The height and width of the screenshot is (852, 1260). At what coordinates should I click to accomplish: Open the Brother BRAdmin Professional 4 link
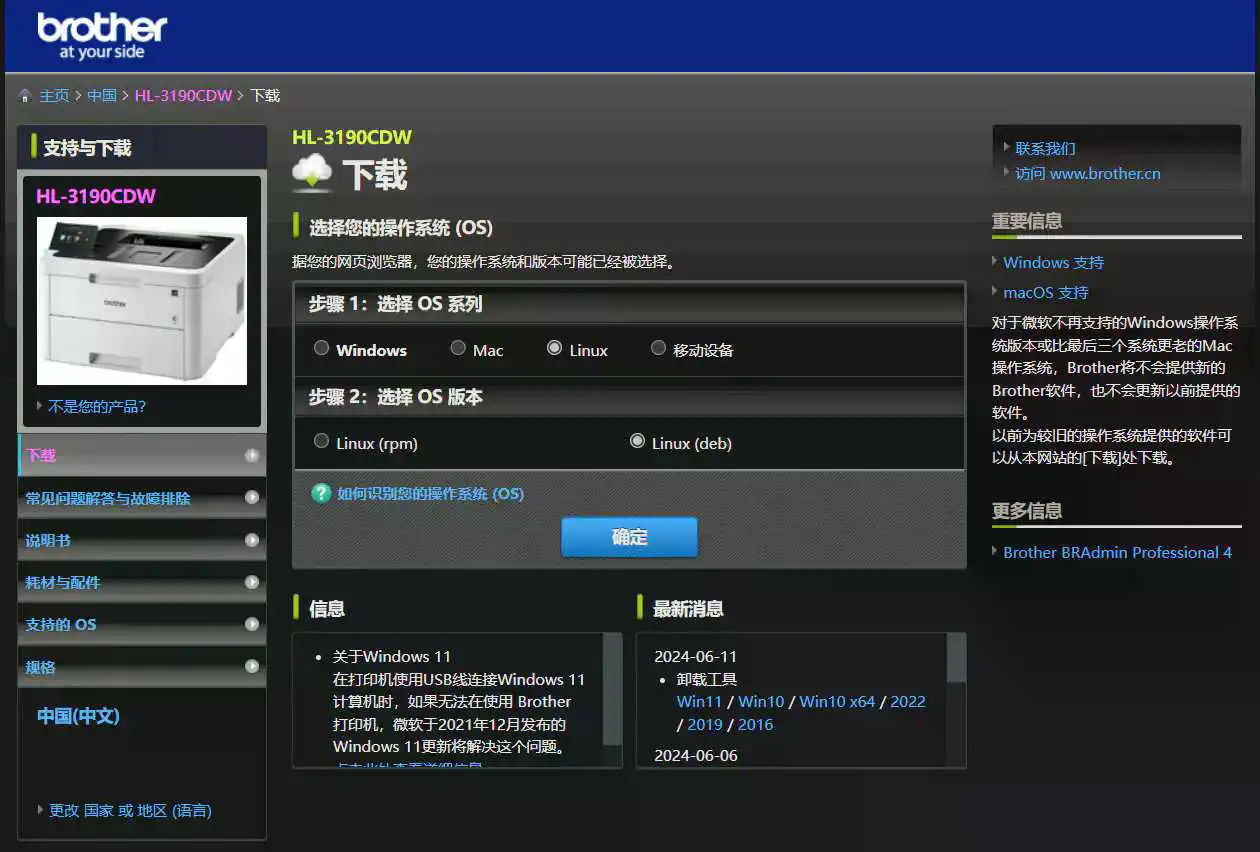1117,552
